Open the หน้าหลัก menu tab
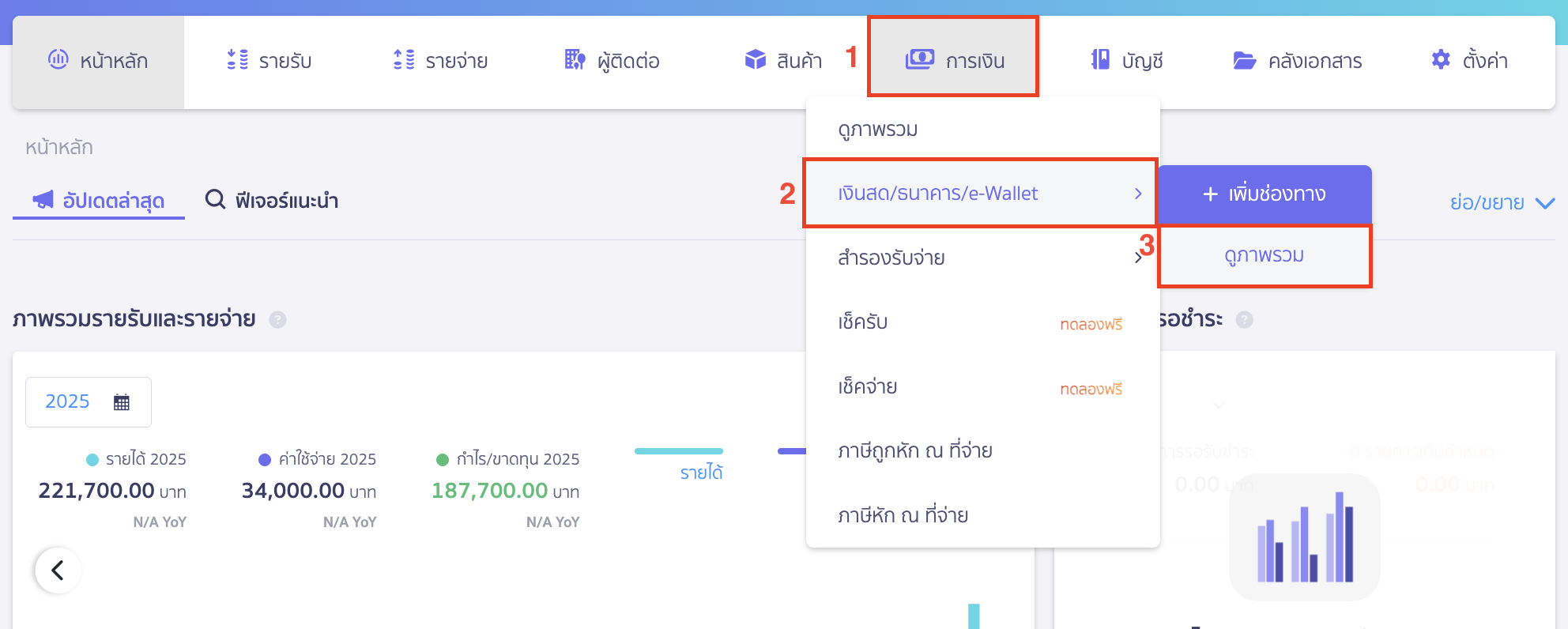The width and height of the screenshot is (1568, 629). (x=98, y=61)
